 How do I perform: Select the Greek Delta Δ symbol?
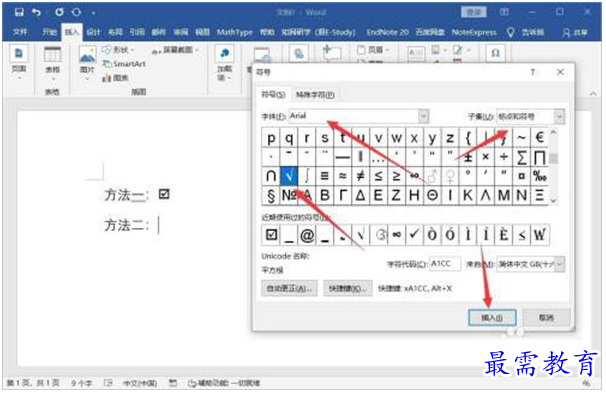pyautogui.click(x=360, y=196)
